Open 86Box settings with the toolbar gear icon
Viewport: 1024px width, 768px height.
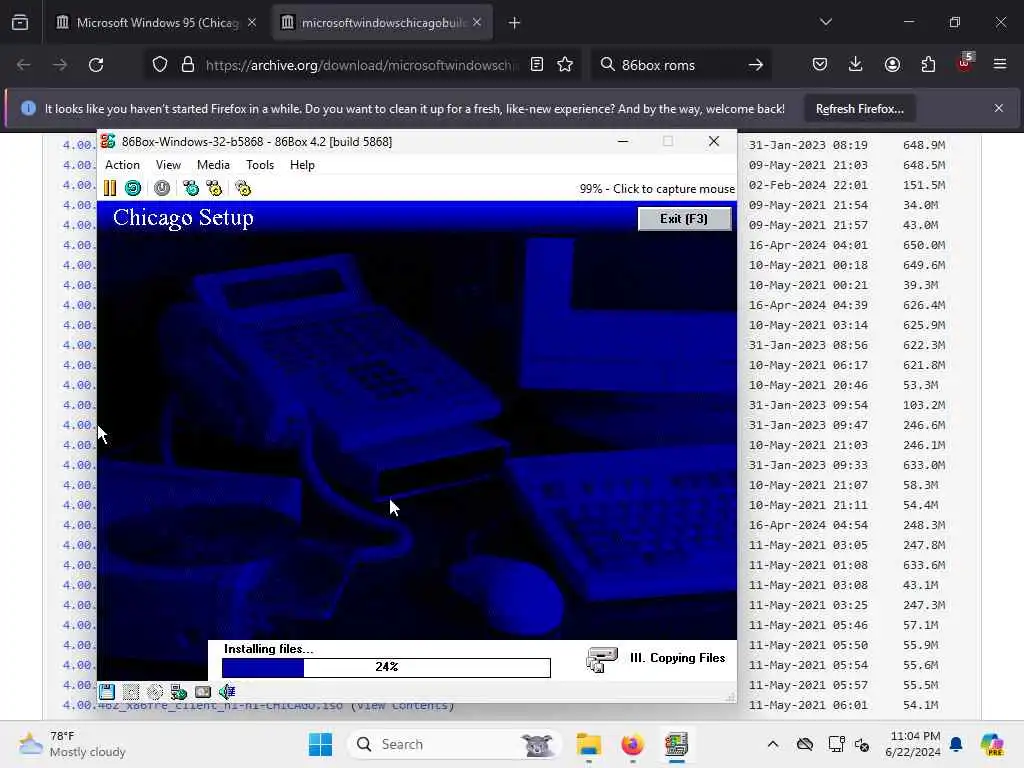pos(243,189)
